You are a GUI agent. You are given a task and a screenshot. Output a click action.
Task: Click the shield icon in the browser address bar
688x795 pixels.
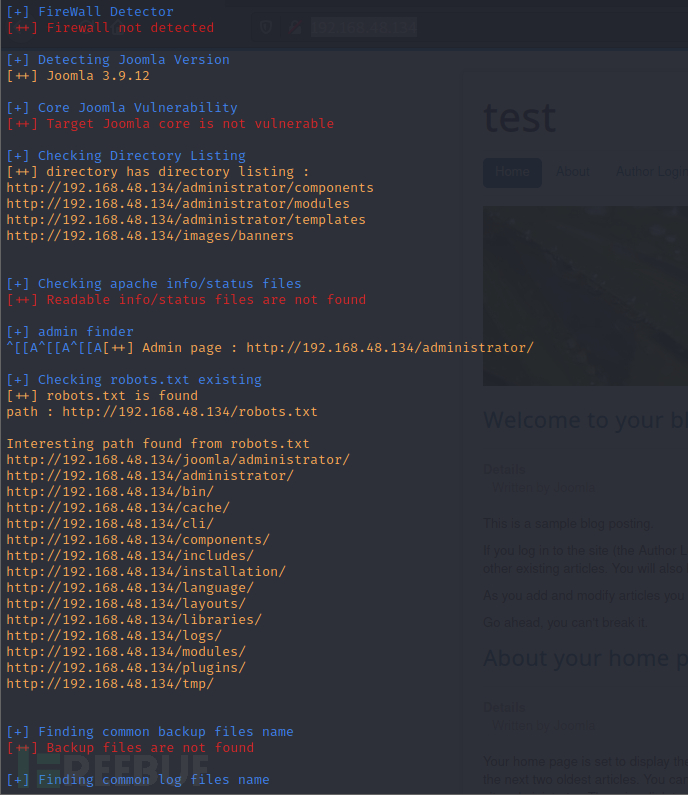point(266,27)
